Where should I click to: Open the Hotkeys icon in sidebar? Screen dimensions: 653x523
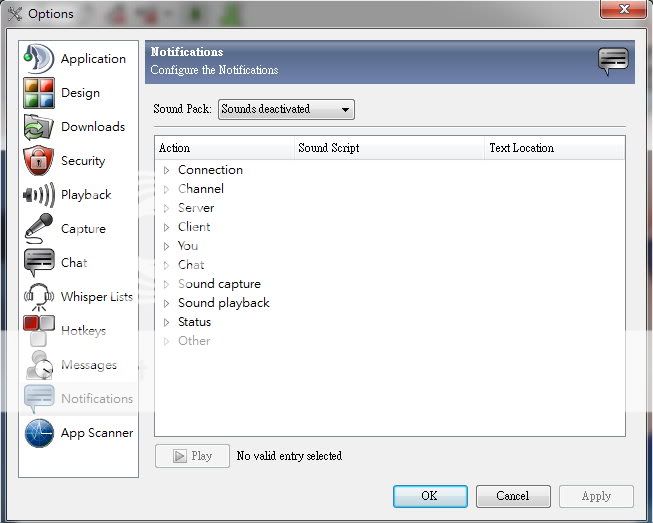tap(39, 331)
